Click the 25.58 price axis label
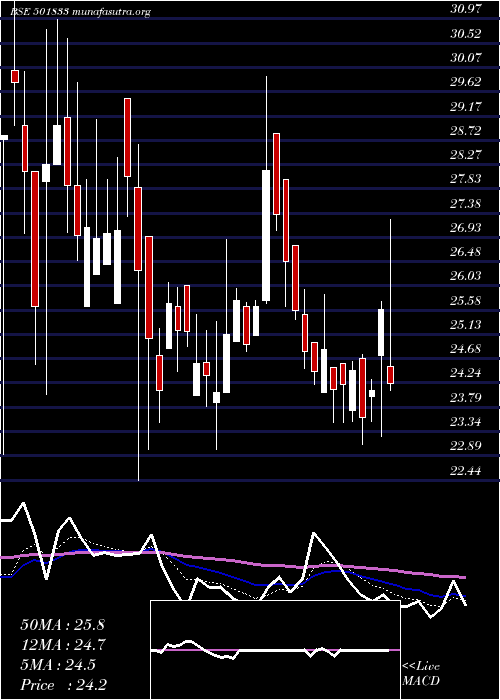This screenshot has width=500, height=700. (x=466, y=300)
